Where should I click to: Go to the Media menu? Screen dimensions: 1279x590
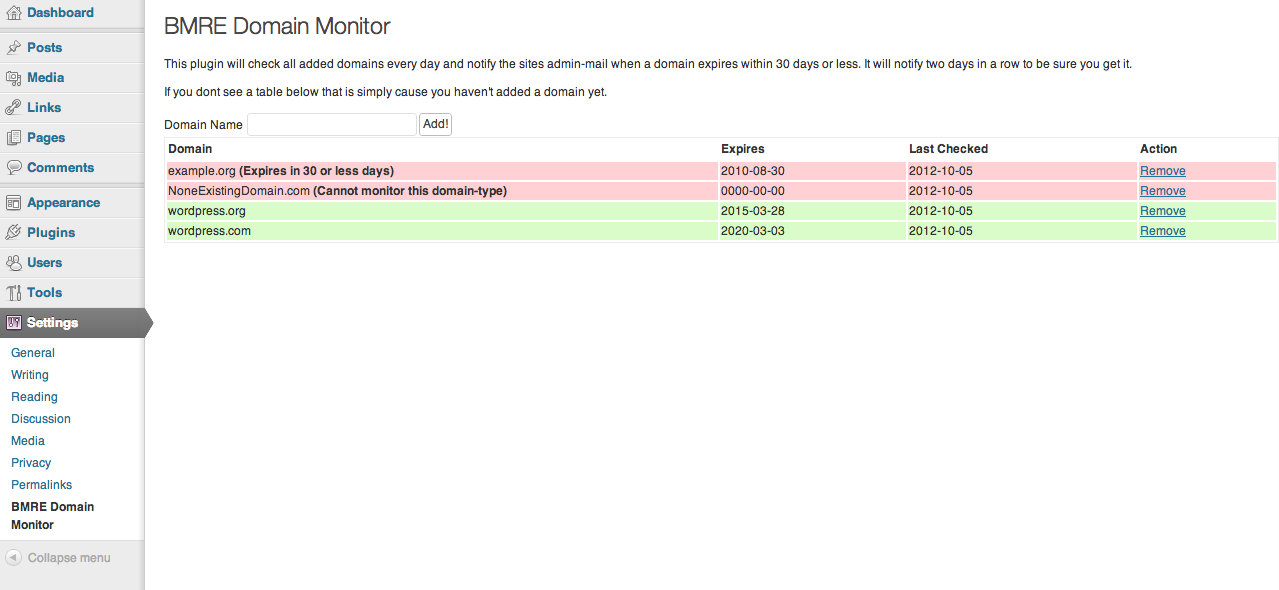coord(46,77)
